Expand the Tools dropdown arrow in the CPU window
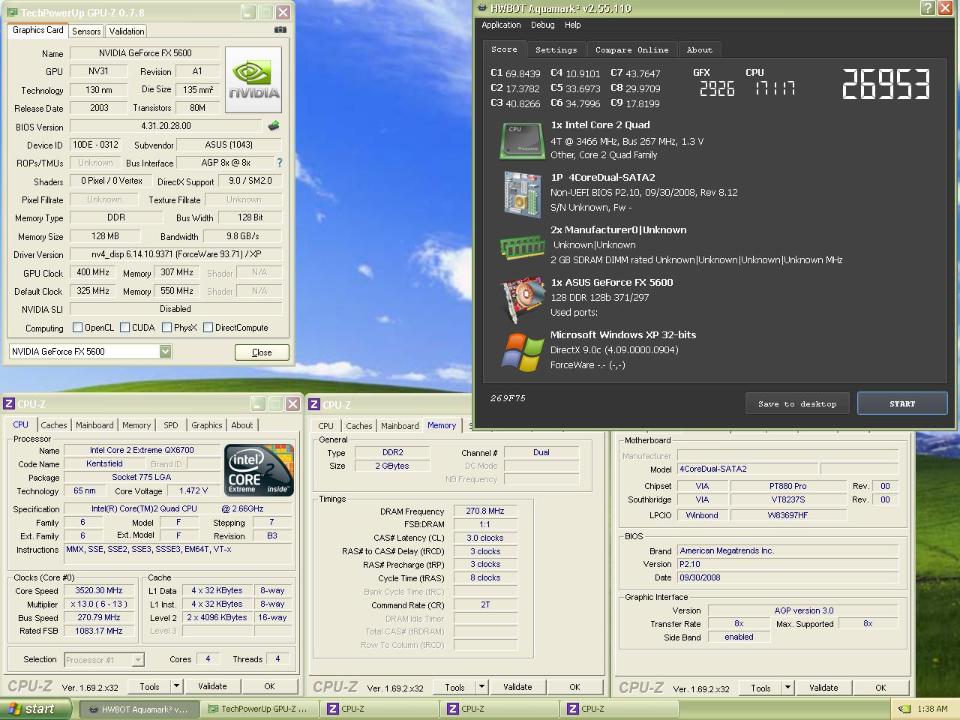Viewport: 960px width, 720px height. 176,686
